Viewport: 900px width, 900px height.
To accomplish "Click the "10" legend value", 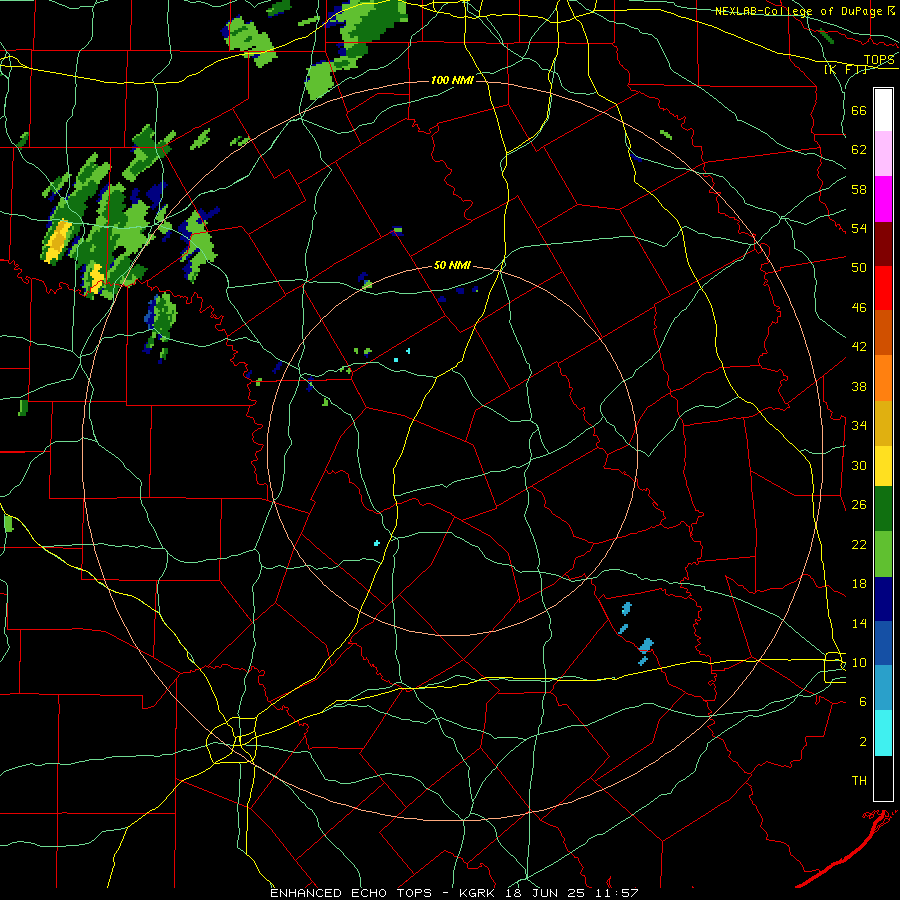I will click(859, 662).
